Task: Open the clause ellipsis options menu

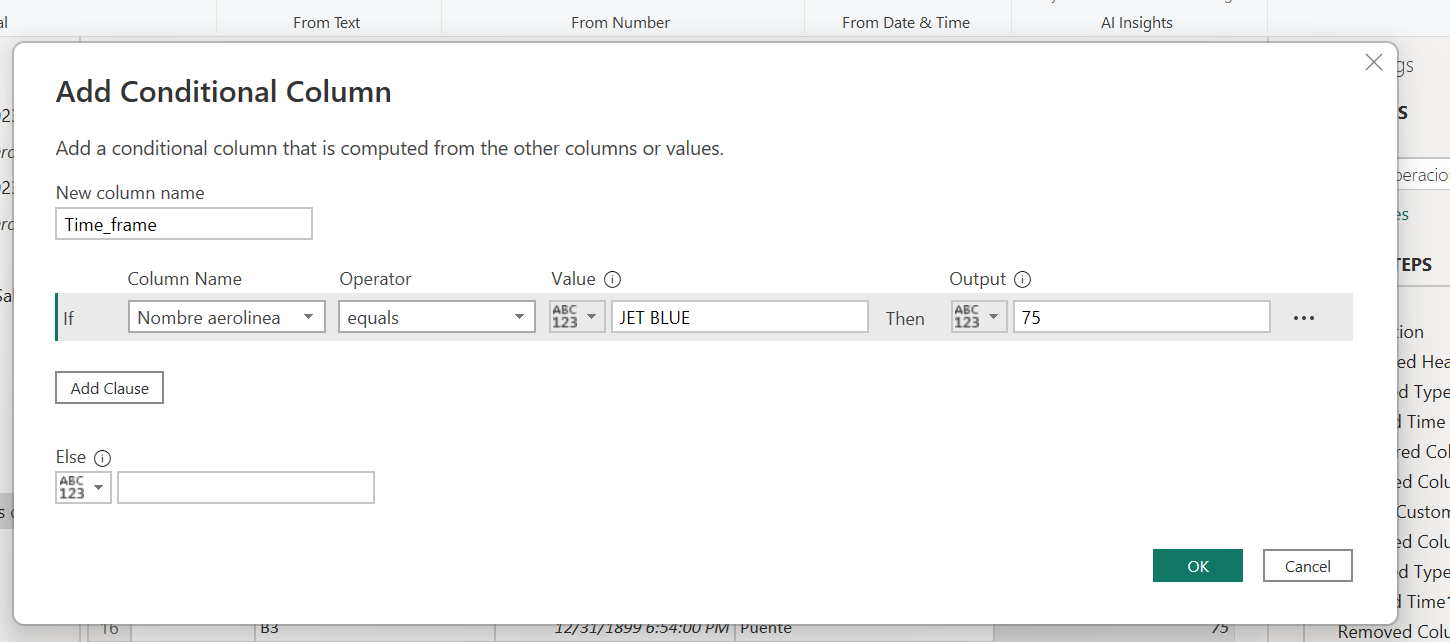Action: pyautogui.click(x=1303, y=318)
